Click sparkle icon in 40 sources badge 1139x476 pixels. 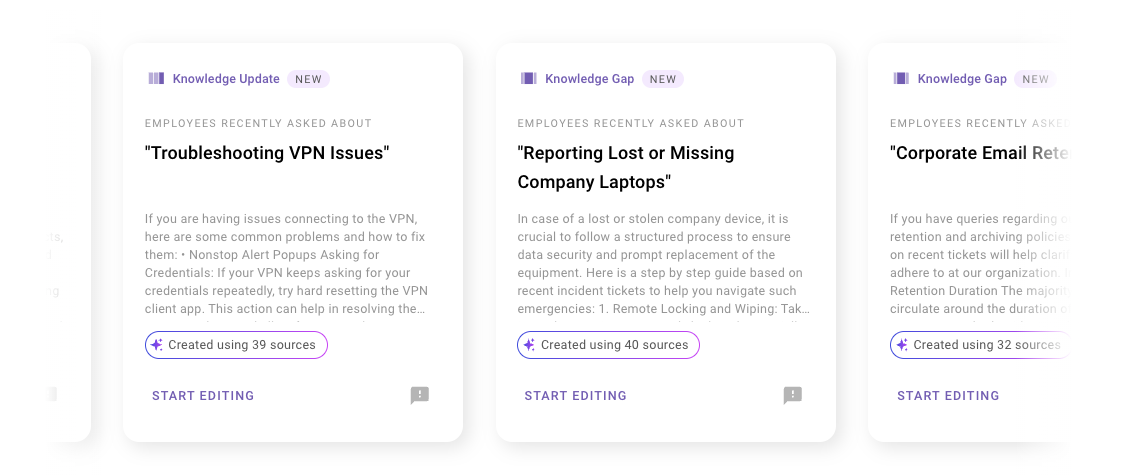(x=529, y=345)
